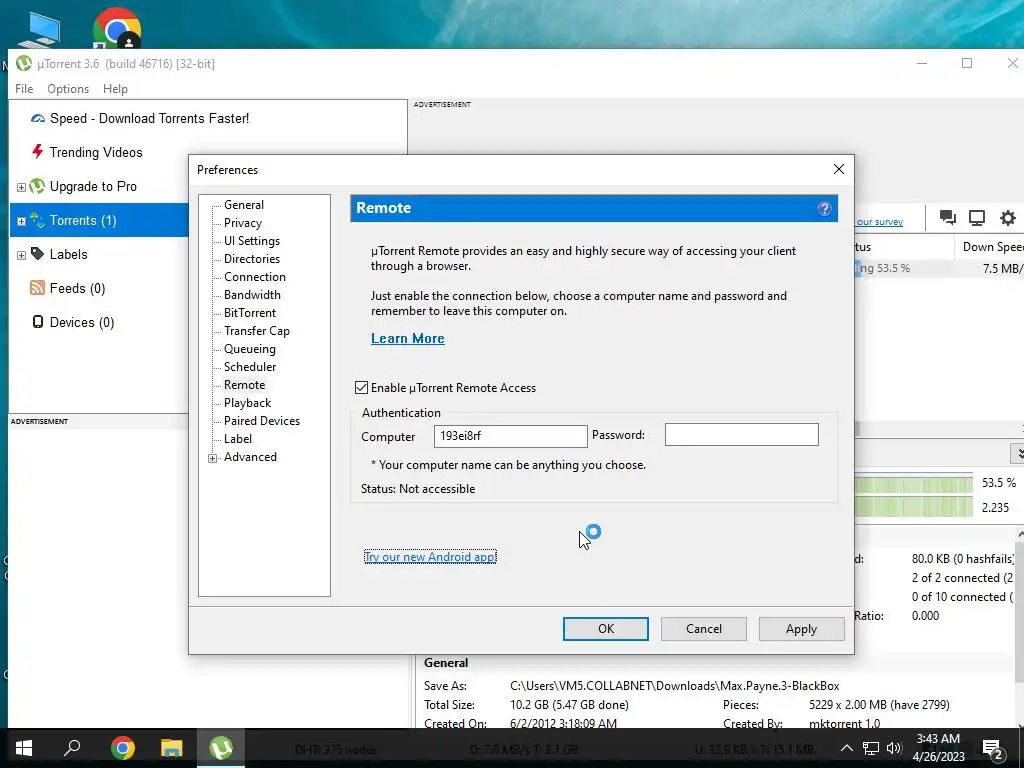The image size is (1024, 768).
Task: Select Playback in preferences tree
Action: tap(248, 403)
